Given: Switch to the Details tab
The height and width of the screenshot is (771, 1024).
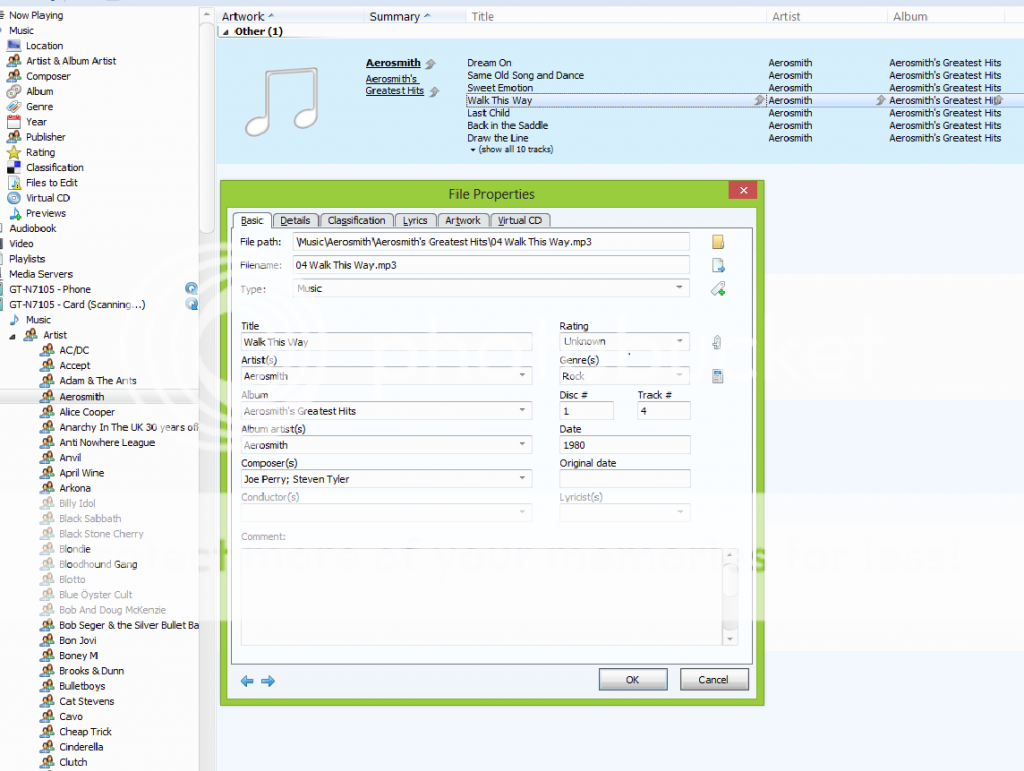Looking at the screenshot, I should click(295, 221).
